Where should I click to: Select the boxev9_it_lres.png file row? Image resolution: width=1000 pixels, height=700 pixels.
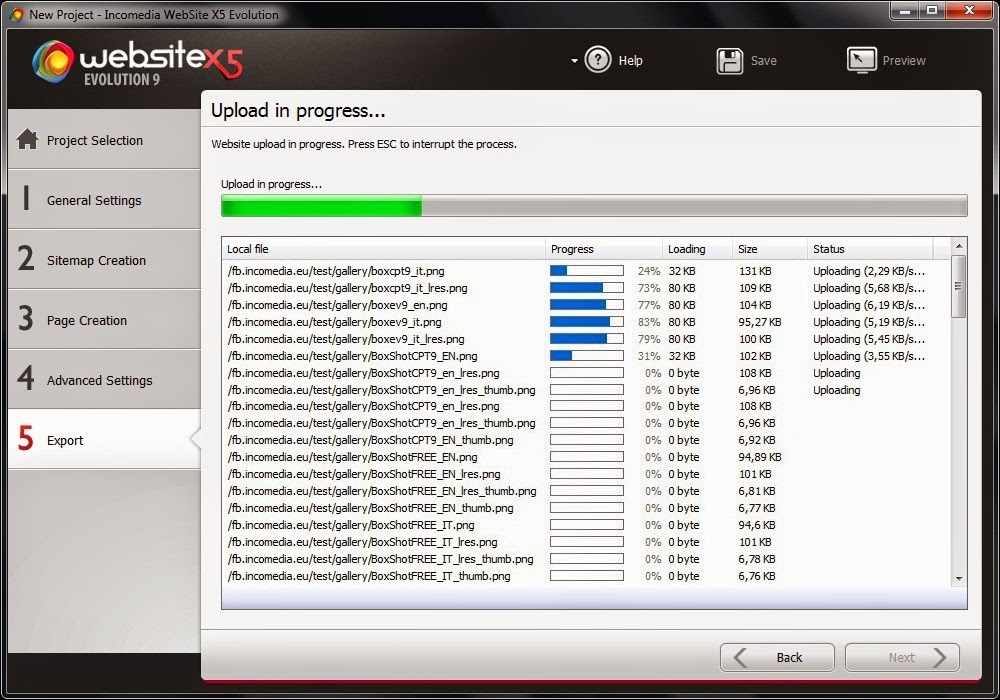pos(585,339)
